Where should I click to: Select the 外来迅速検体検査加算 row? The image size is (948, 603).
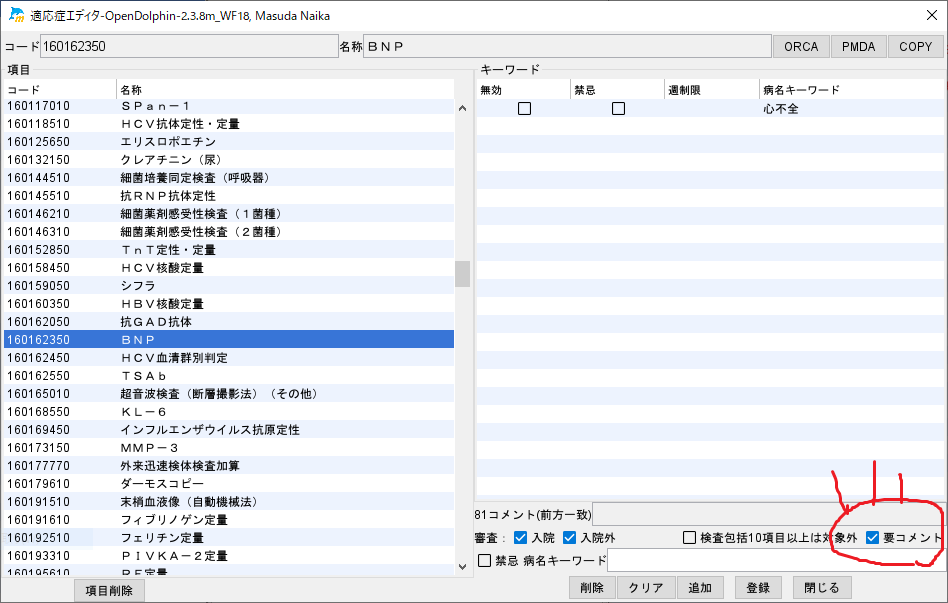pos(229,466)
